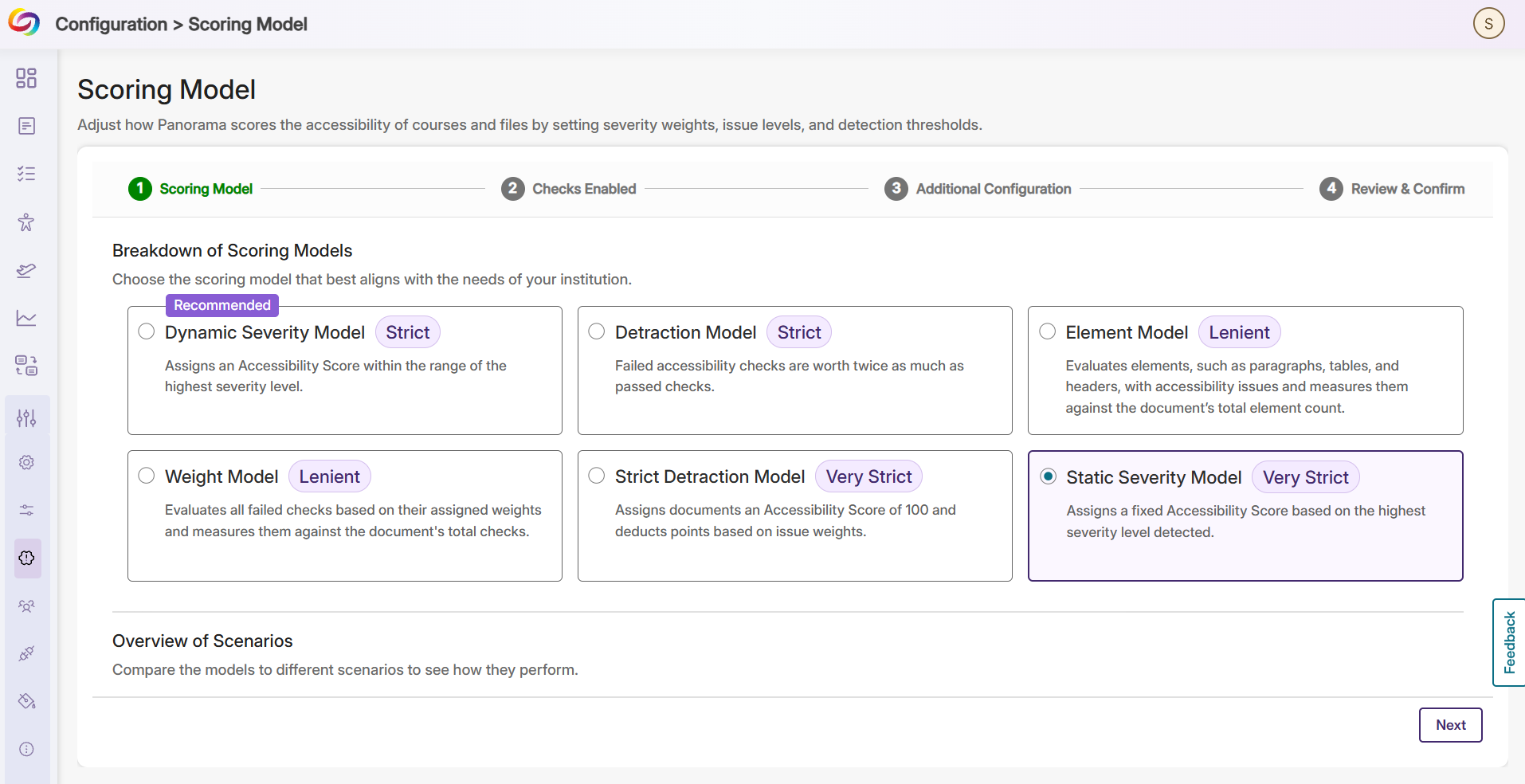
Task: Select the Weight Model radio button
Action: (147, 476)
